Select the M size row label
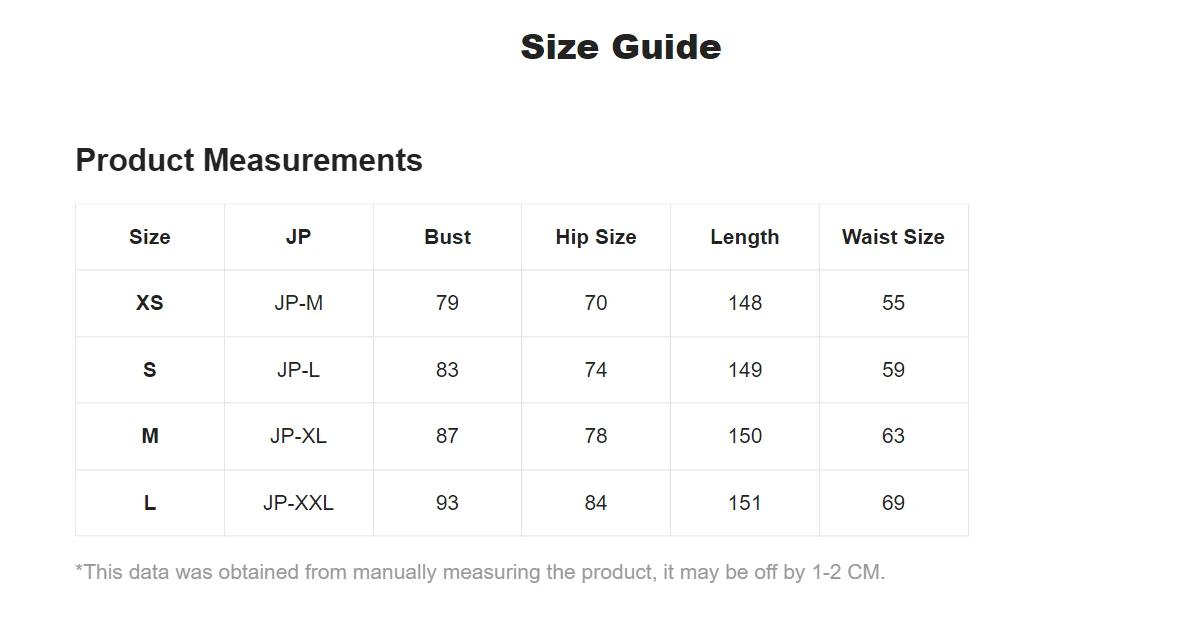The image size is (1204, 621). [150, 436]
